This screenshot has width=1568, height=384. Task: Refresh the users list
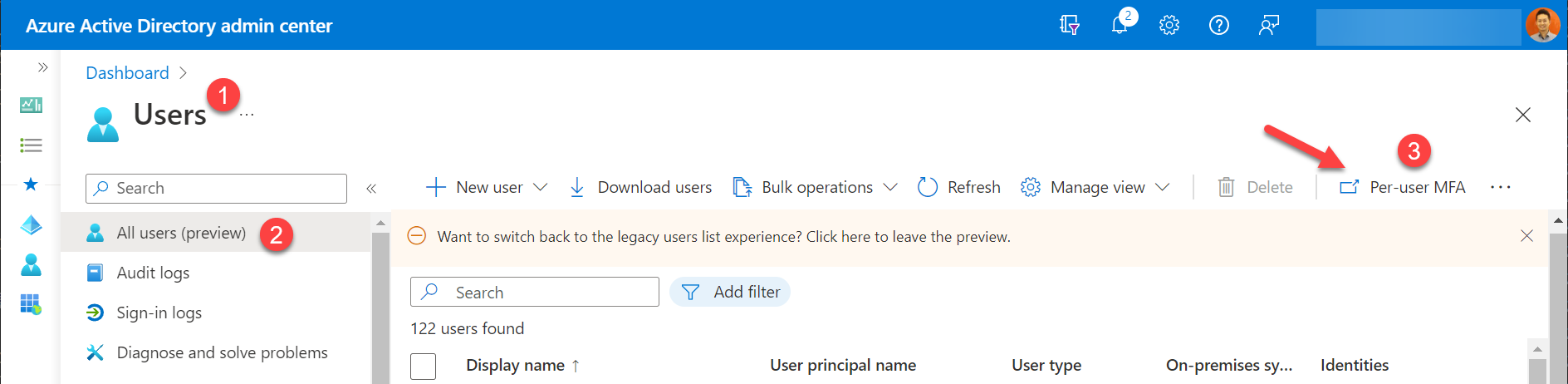pos(959,187)
